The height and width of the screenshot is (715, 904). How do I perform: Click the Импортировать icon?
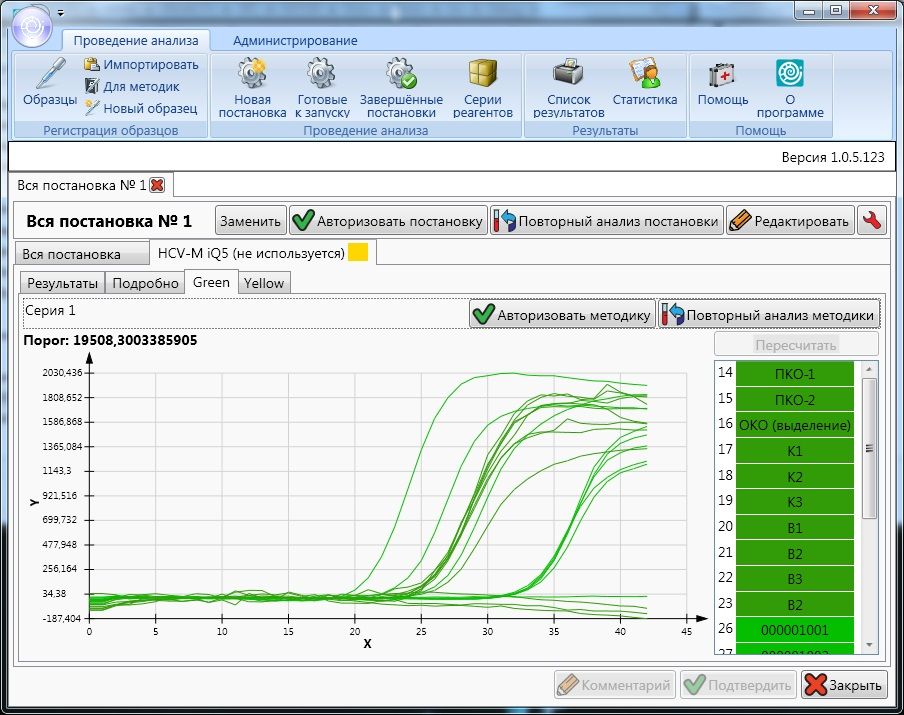[x=92, y=64]
